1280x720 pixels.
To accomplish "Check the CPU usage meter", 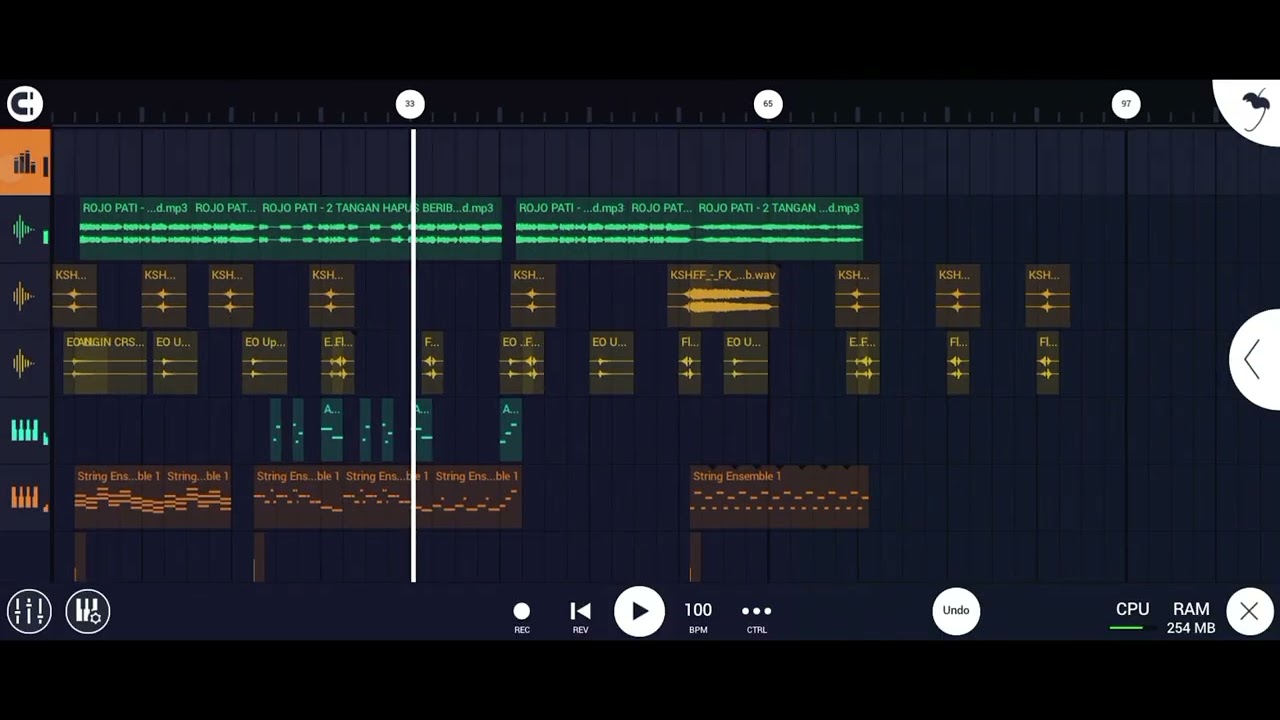I will [1132, 616].
